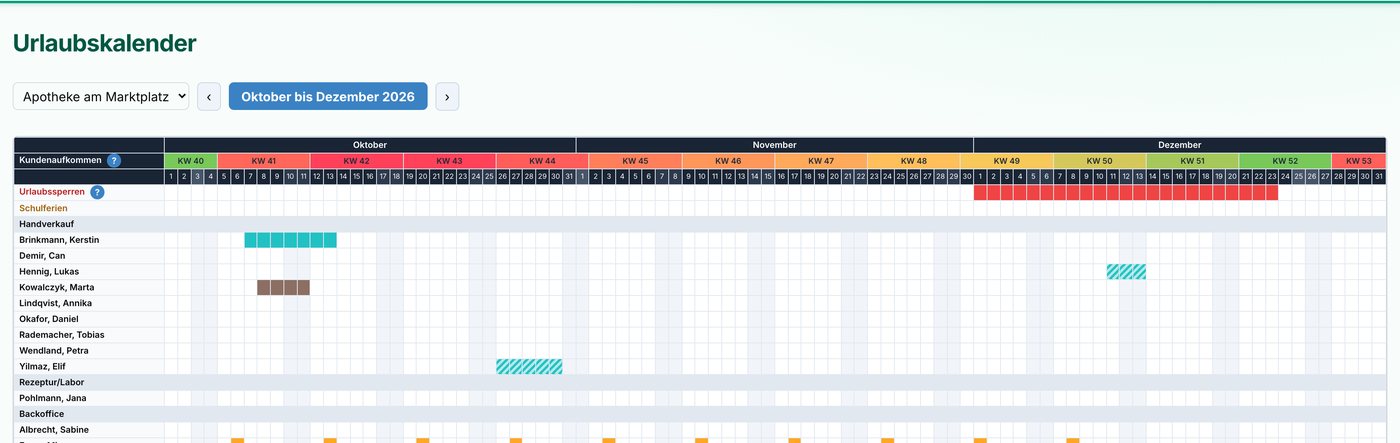Viewport: 1400px width, 443px height.
Task: Select the KW 53 week header
Action: click(x=1359, y=161)
